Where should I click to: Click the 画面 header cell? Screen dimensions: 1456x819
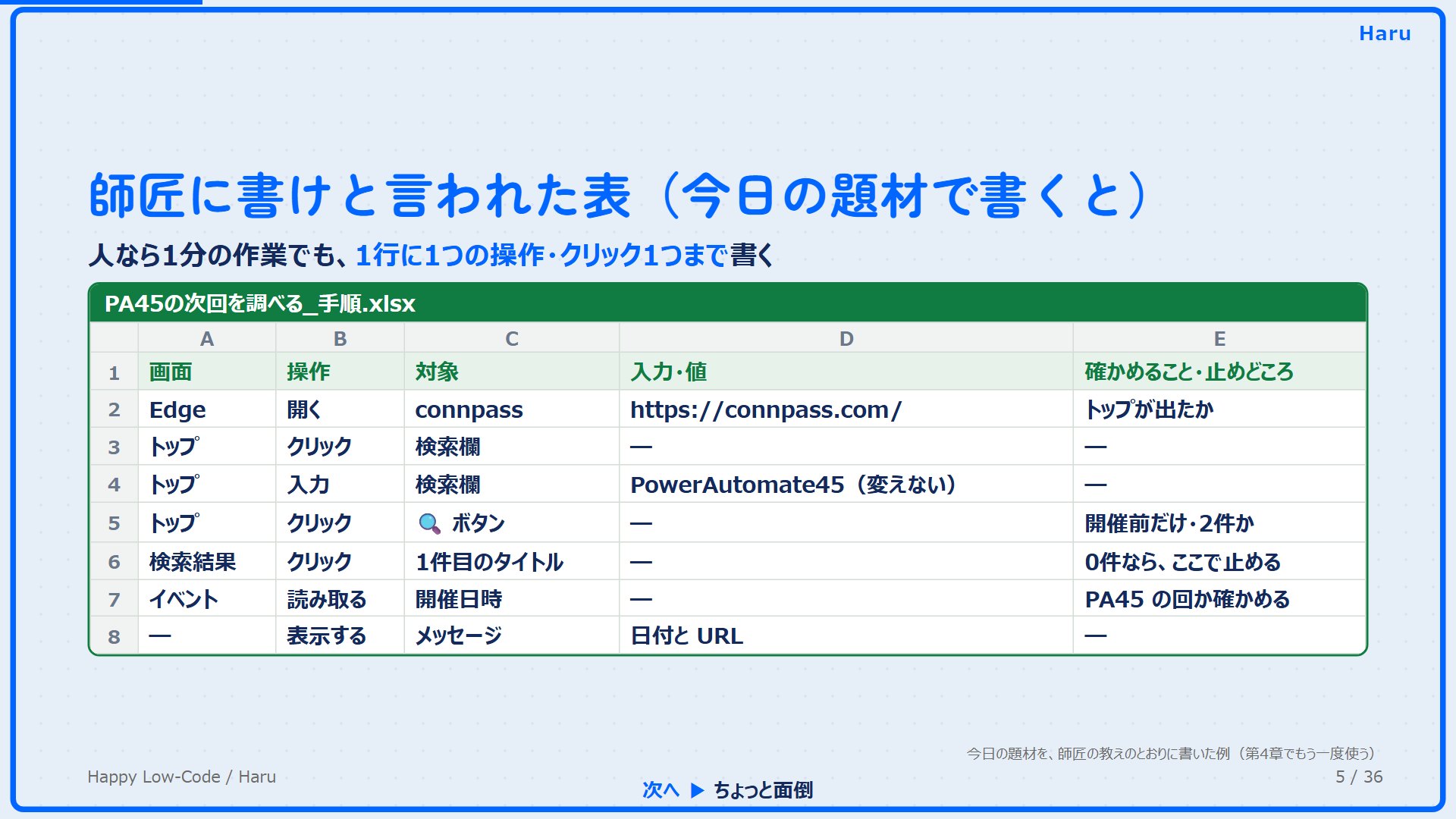pyautogui.click(x=206, y=372)
